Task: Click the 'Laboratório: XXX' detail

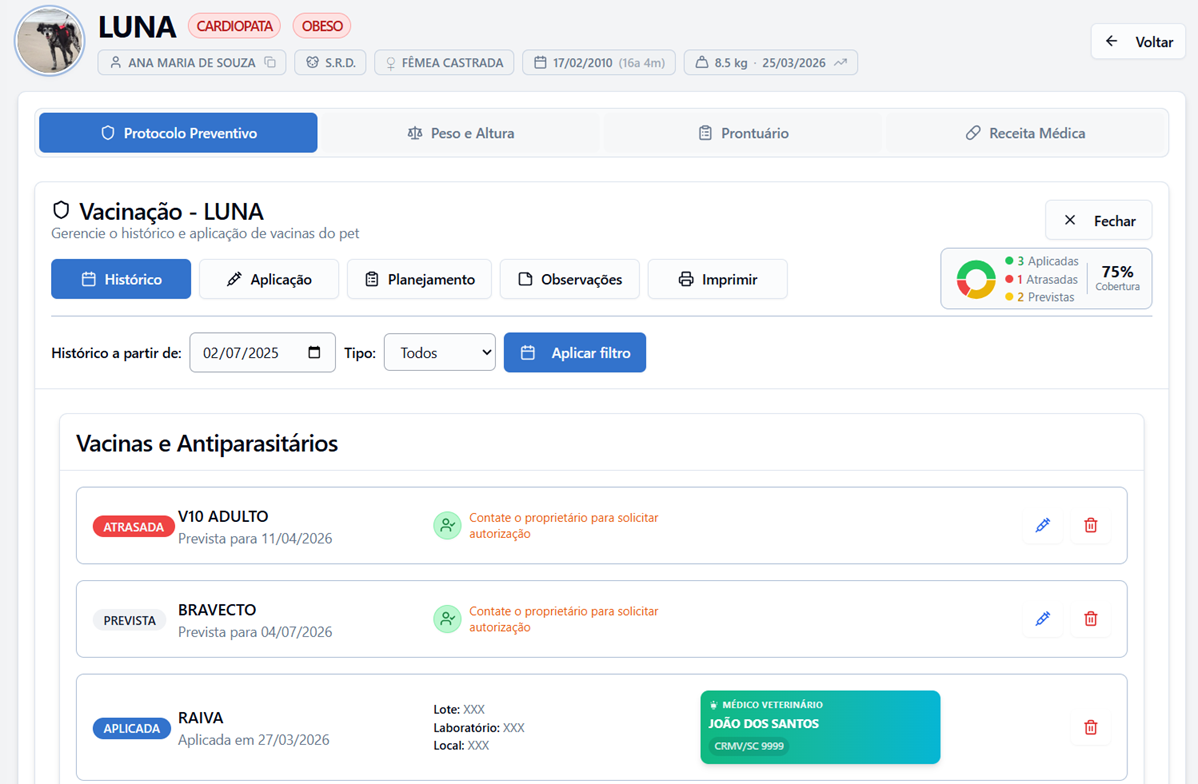Action: [479, 727]
